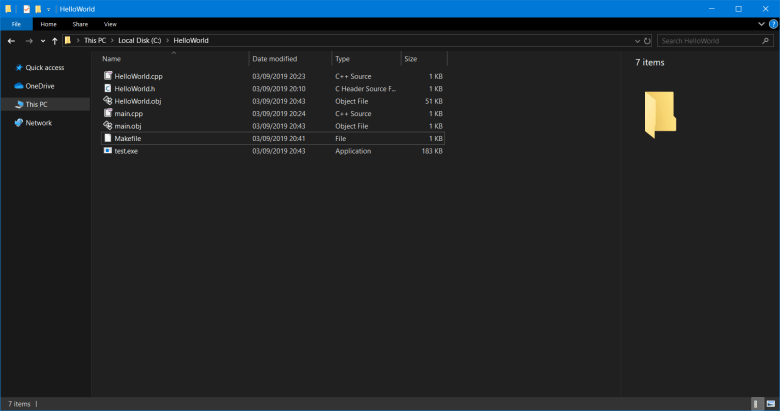The width and height of the screenshot is (780, 411).
Task: Click Application type for test.exe
Action: pos(353,151)
